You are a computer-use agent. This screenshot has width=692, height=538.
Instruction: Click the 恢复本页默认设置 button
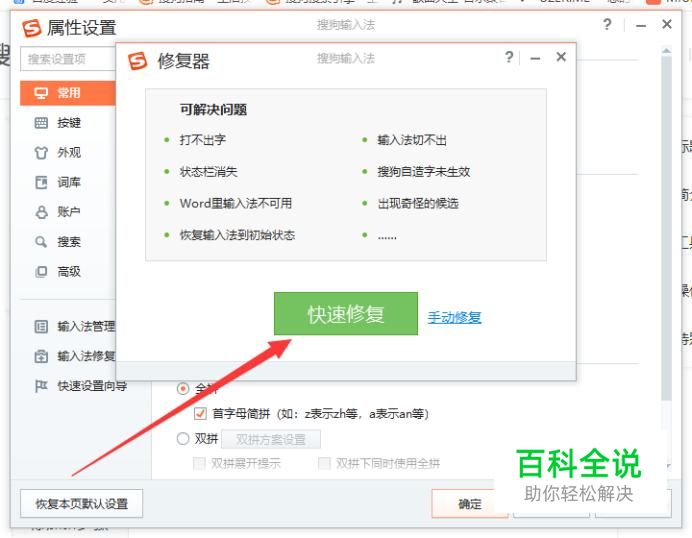coord(82,504)
